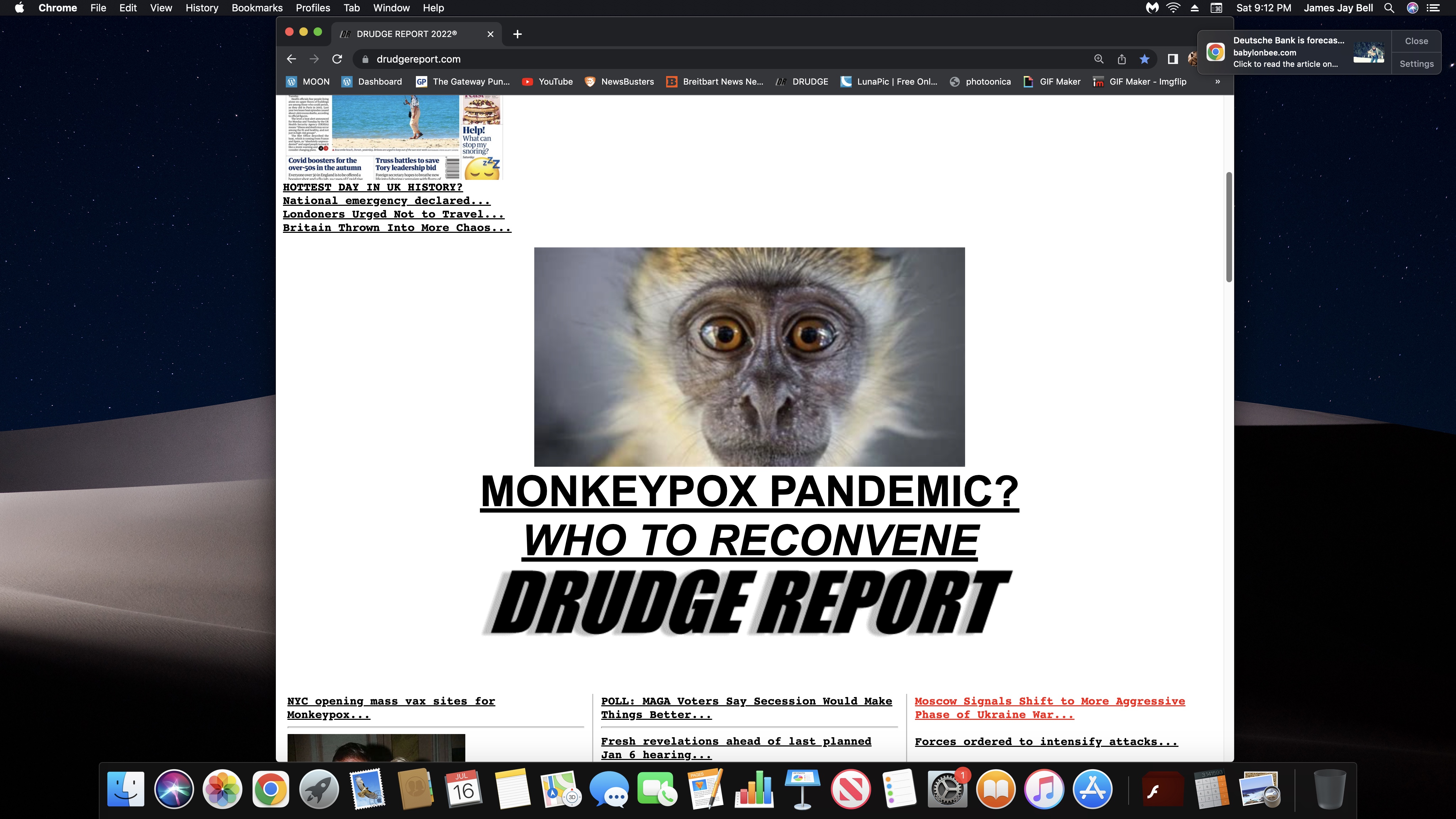Open the page share icon in address bar

(1122, 59)
